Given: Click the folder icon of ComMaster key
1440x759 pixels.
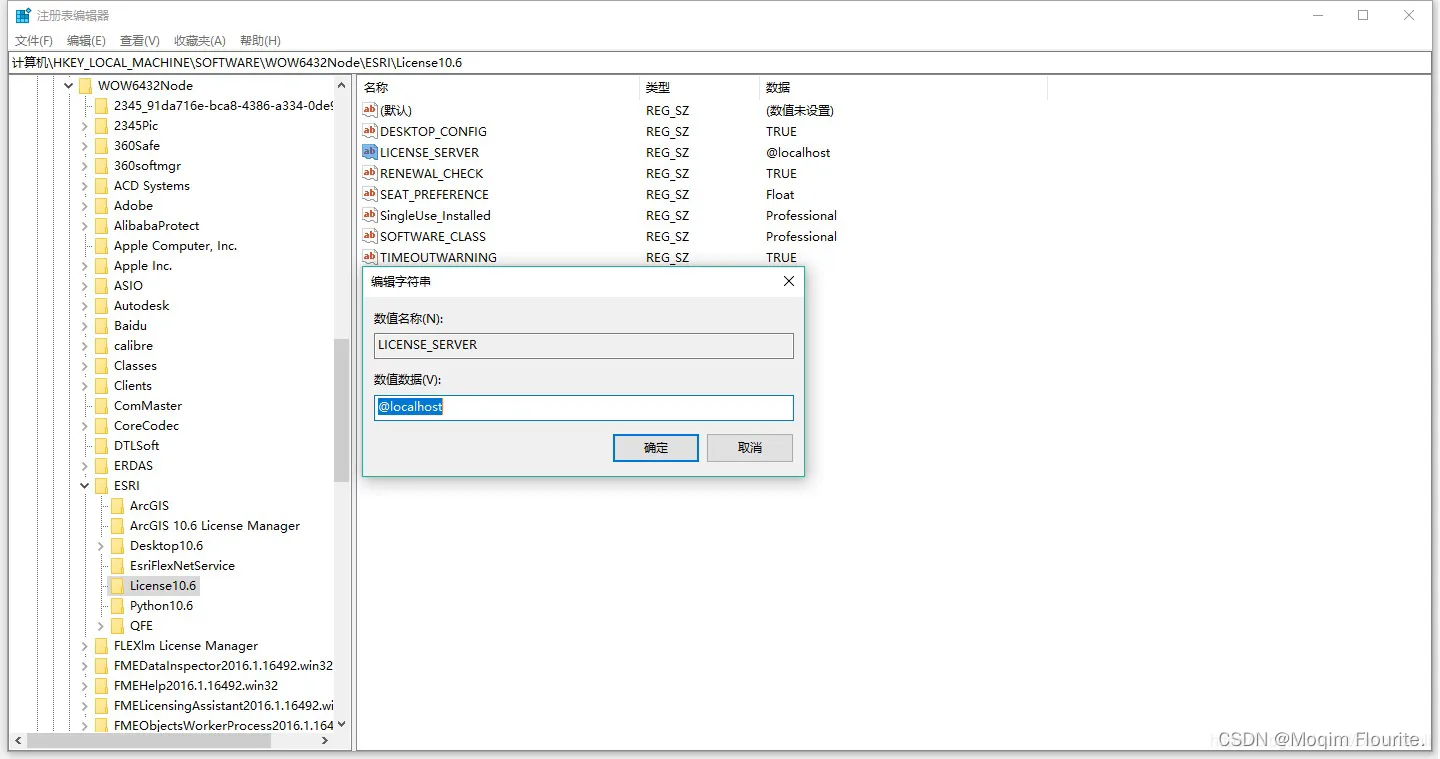Looking at the screenshot, I should click(101, 405).
